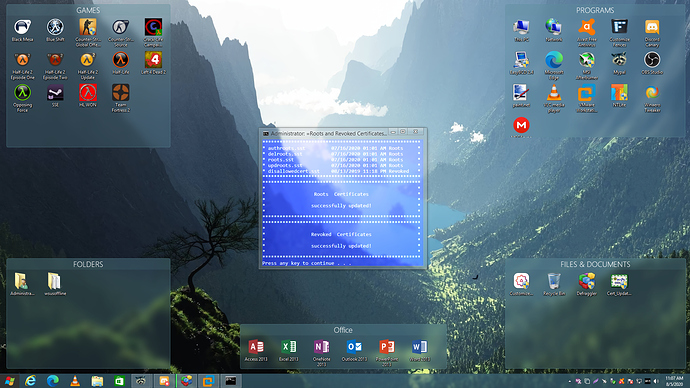The width and height of the screenshot is (690, 388).
Task: Open Counter-Strike Source shortcut
Action: pos(121,32)
